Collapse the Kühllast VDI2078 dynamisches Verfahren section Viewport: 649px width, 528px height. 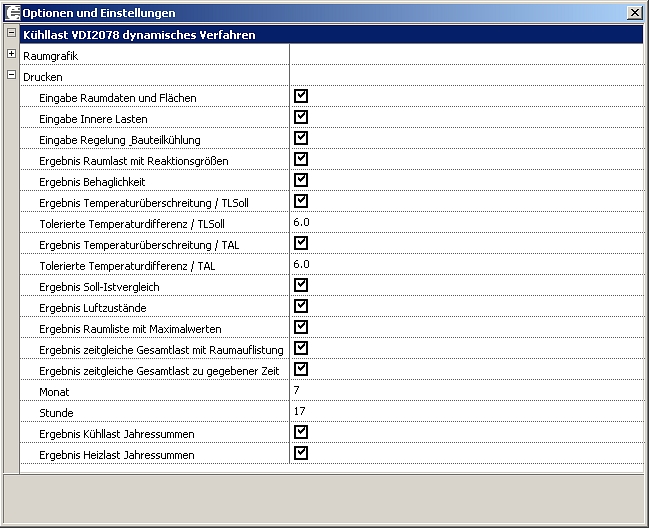coord(11,34)
